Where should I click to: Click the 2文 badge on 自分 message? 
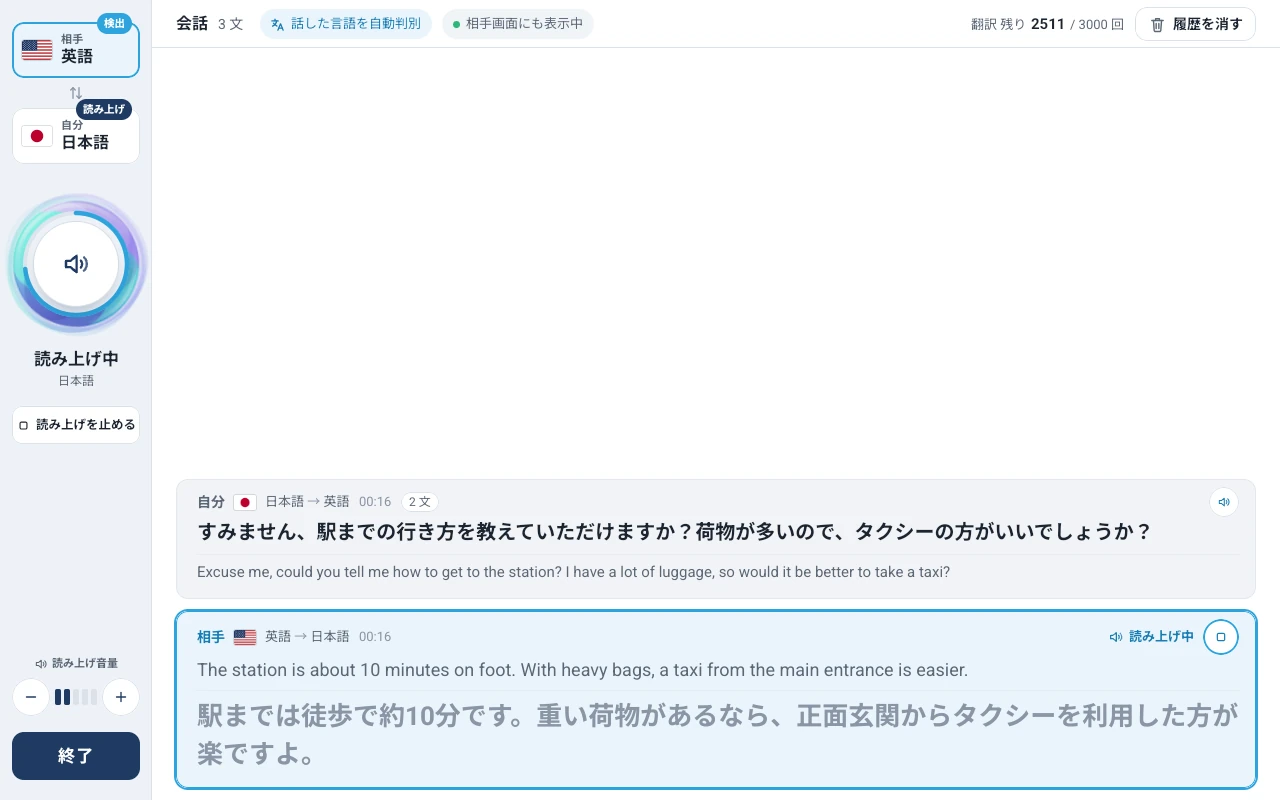tap(420, 502)
